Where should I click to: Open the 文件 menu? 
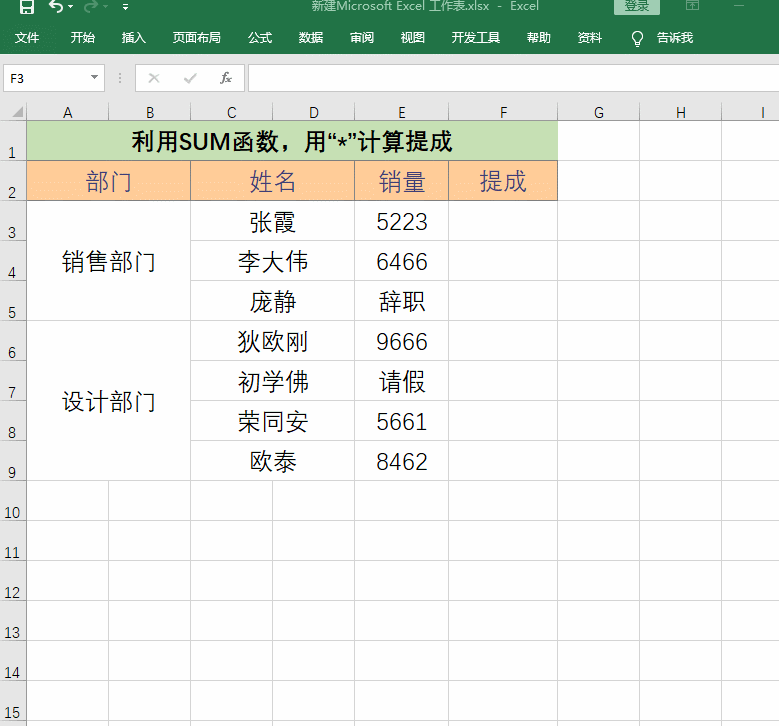click(27, 38)
